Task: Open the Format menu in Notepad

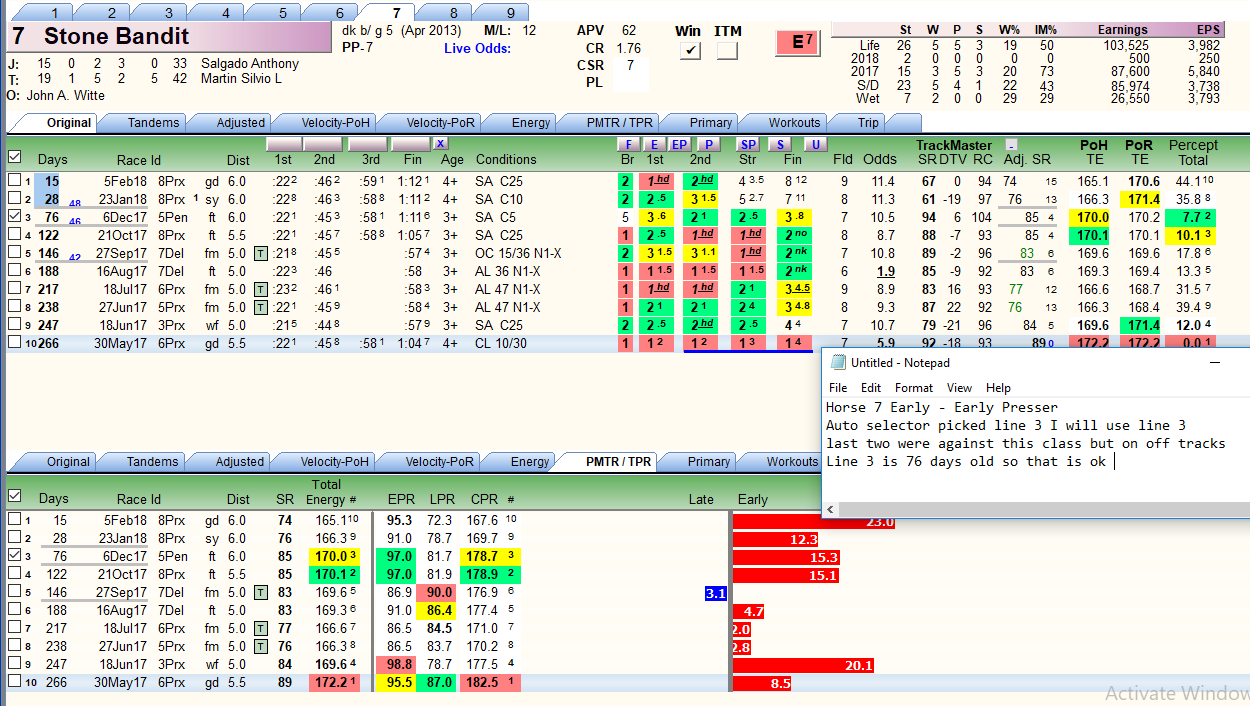Action: click(914, 388)
